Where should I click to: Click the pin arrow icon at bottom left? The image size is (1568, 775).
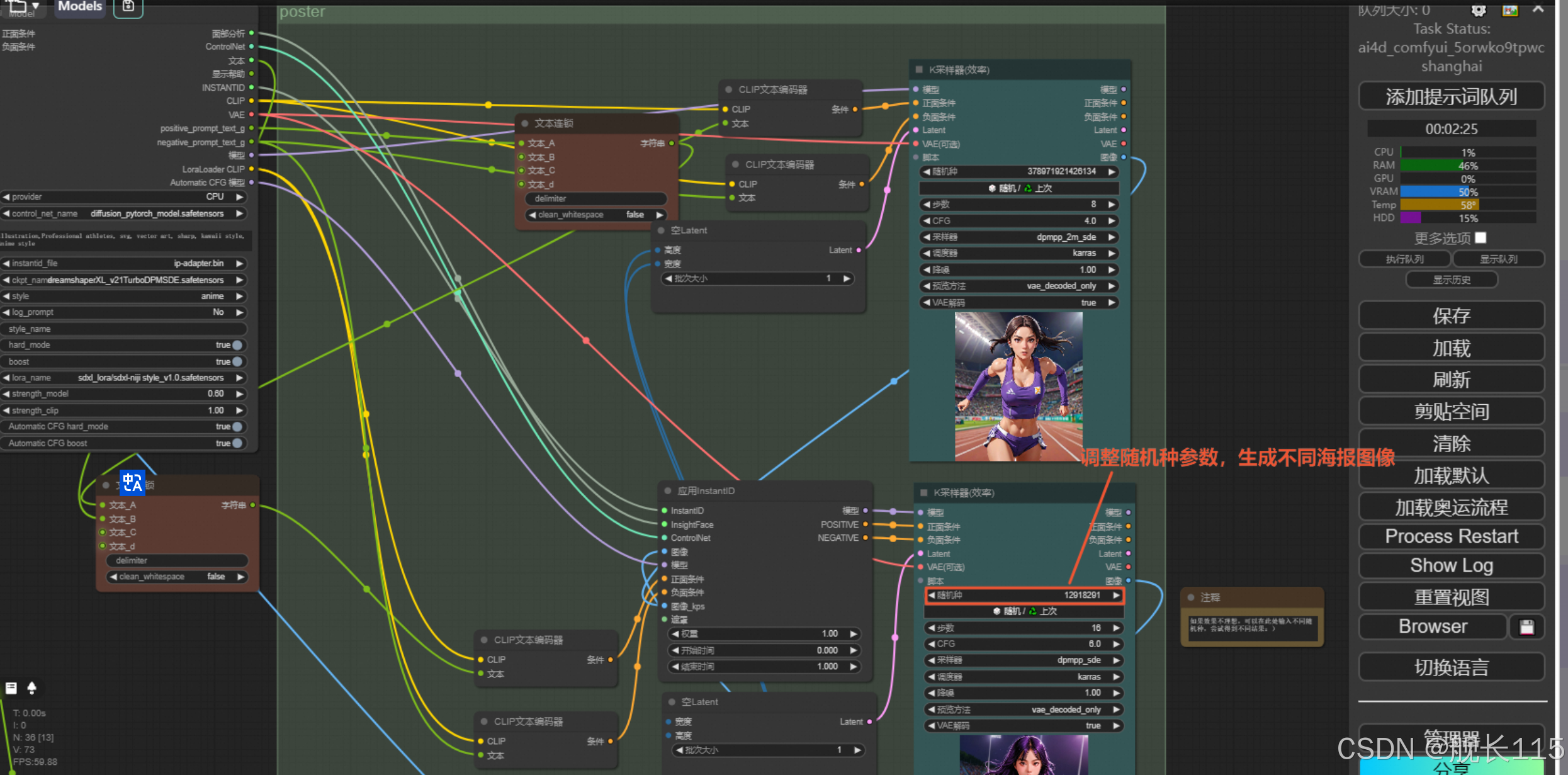pos(31,687)
